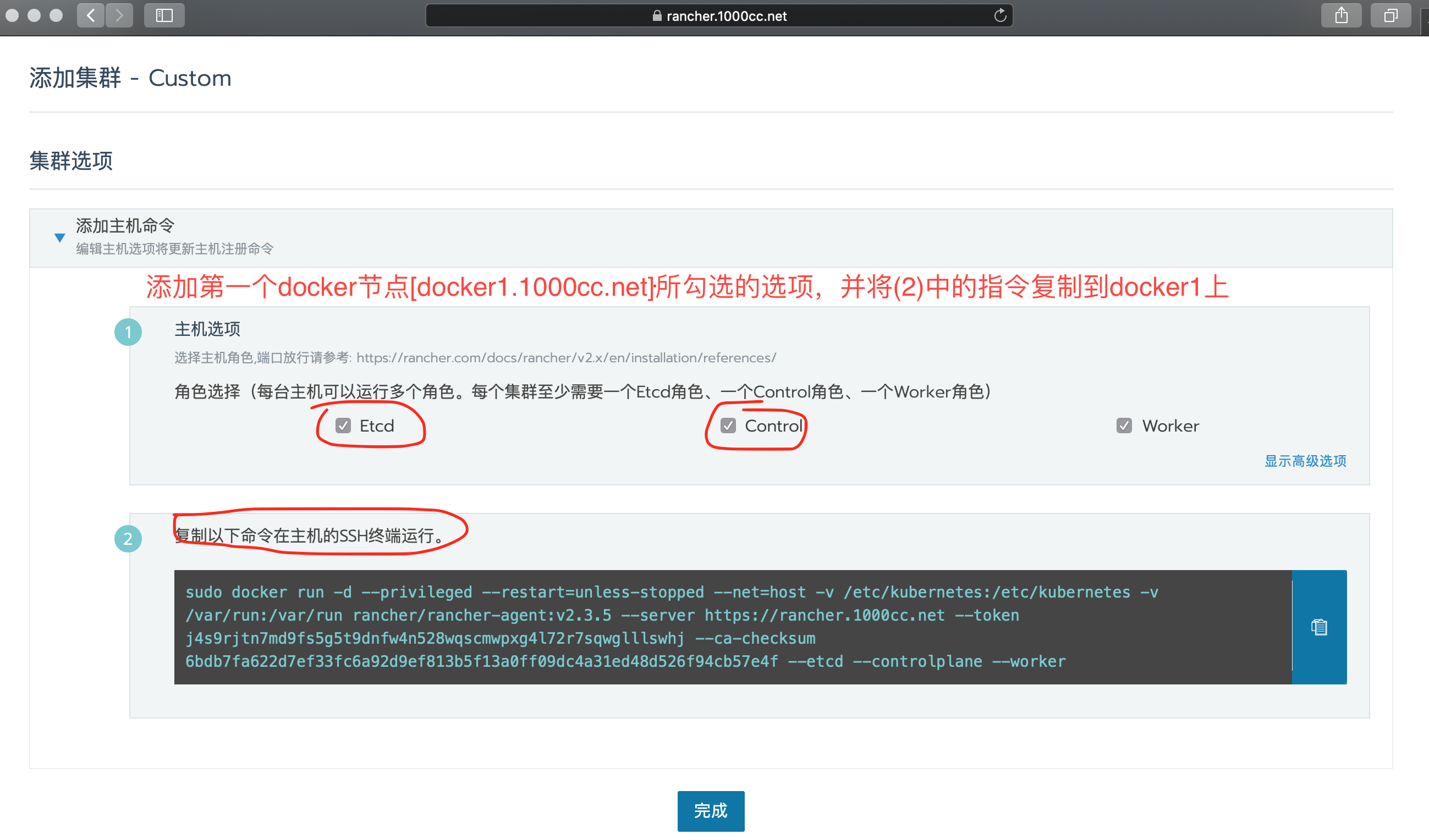Focus the rancher.1000cc.net address bar
This screenshot has height=840, width=1429.
[719, 16]
